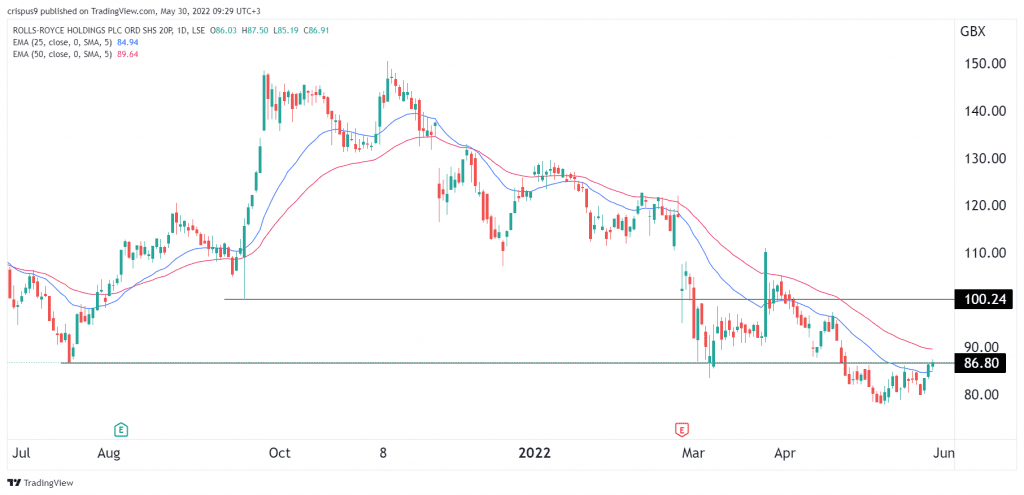This screenshot has width=1024, height=495.
Task: Click the EMA 50 indicator legend
Action: click(74, 54)
